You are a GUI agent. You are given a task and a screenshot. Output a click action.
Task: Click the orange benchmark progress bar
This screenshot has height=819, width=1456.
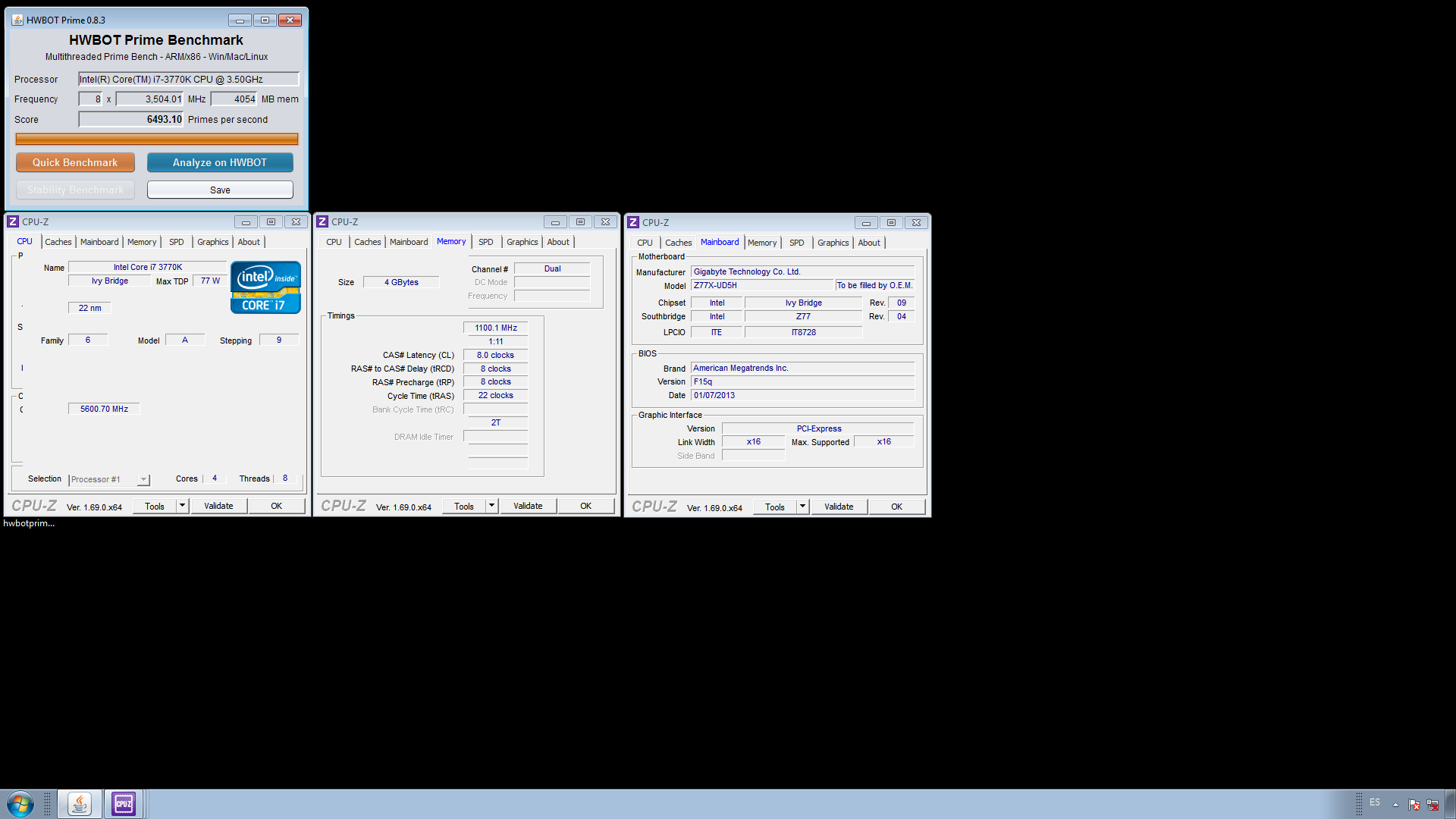tap(157, 139)
